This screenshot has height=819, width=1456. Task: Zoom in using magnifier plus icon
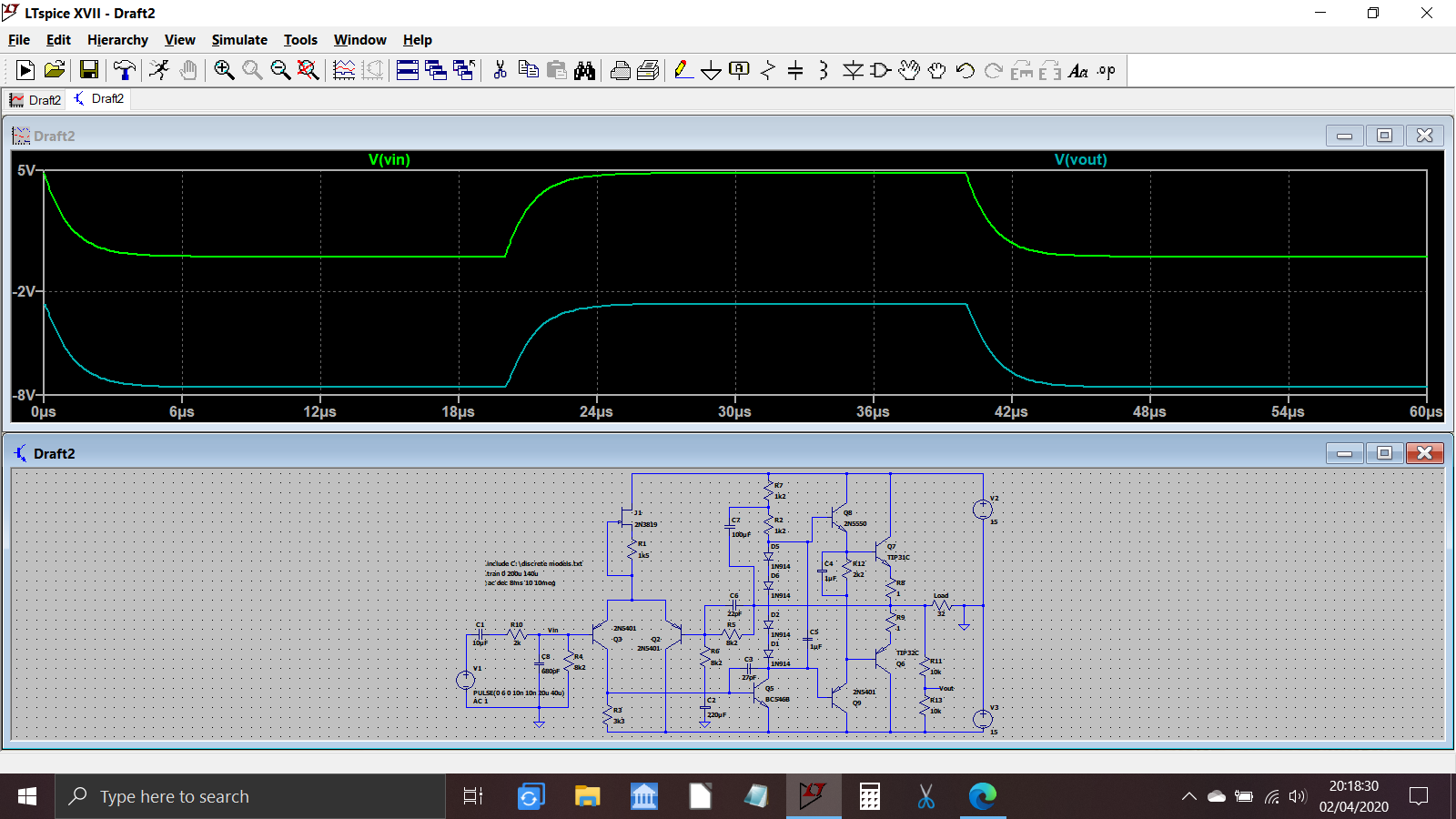point(224,70)
